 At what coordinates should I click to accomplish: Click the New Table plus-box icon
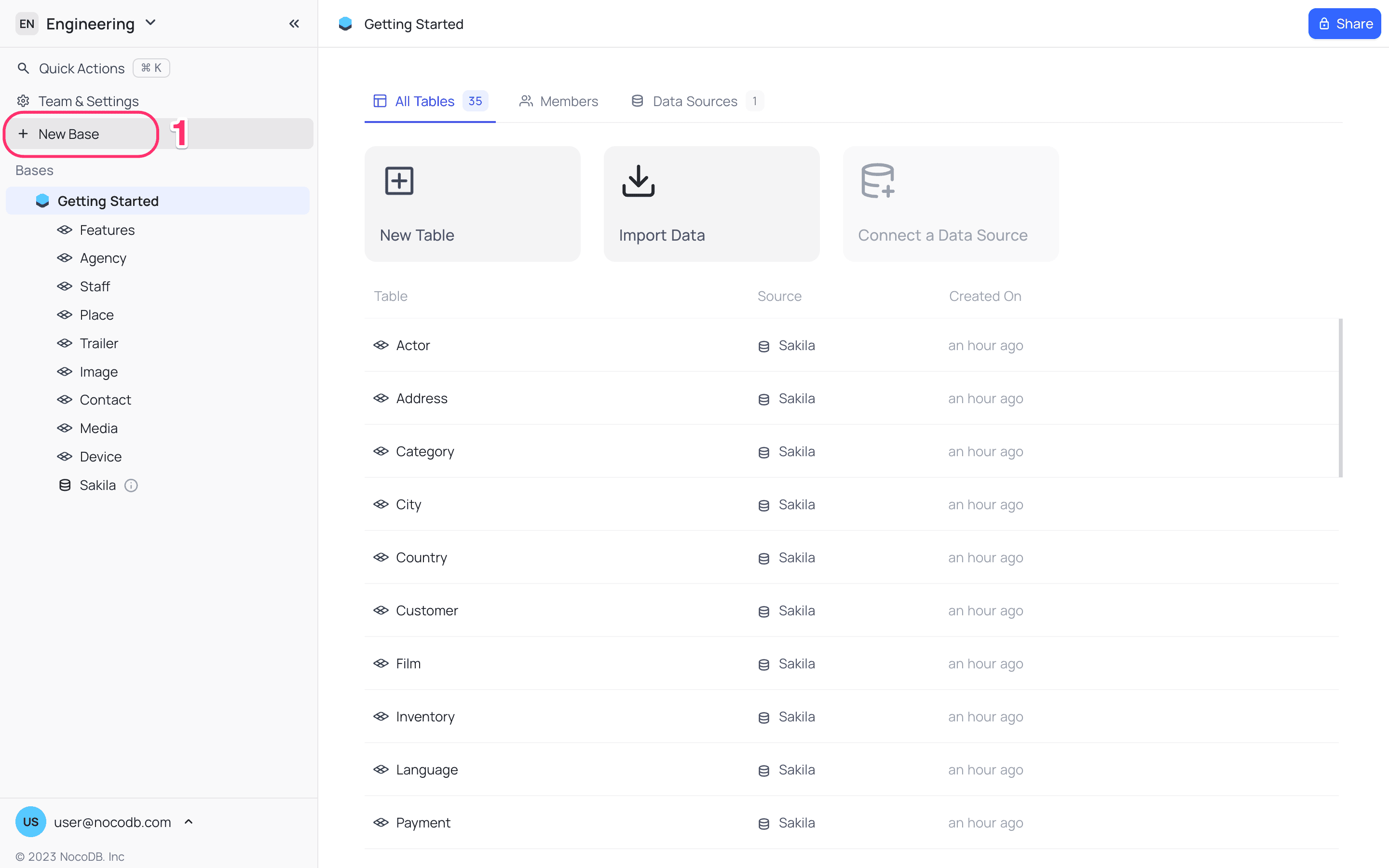(x=399, y=181)
